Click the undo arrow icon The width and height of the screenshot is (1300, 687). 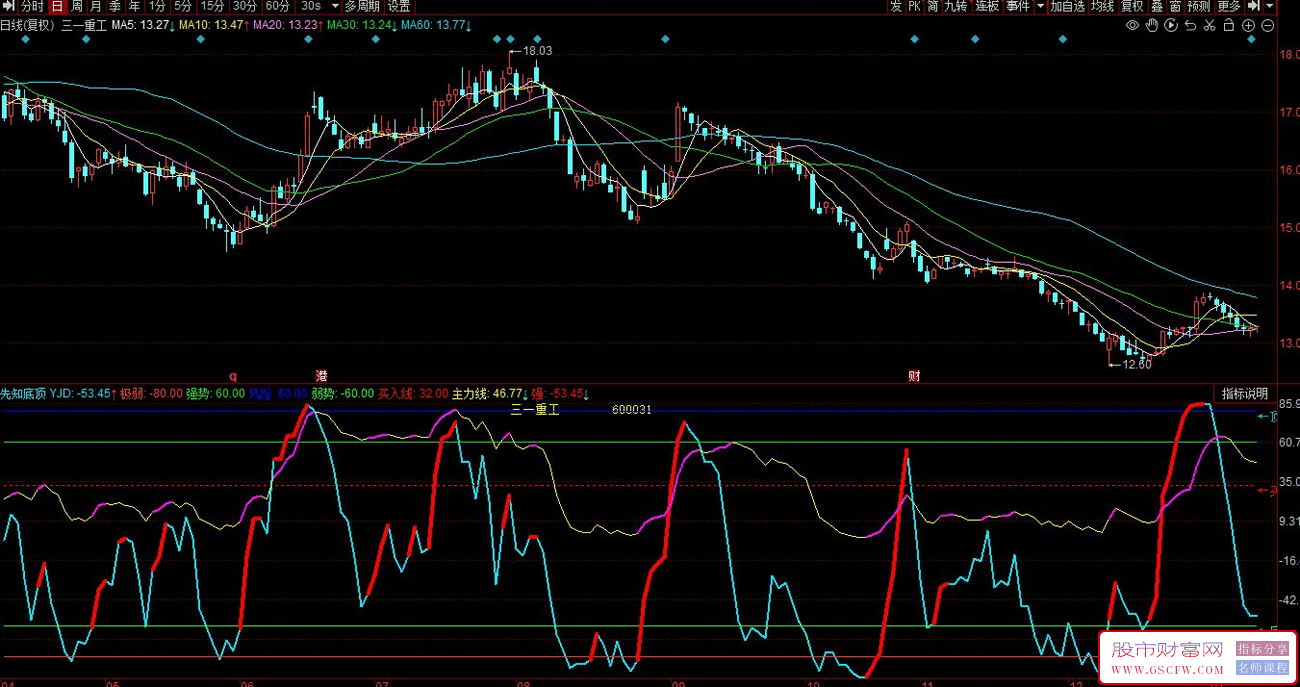pyautogui.click(x=1190, y=25)
